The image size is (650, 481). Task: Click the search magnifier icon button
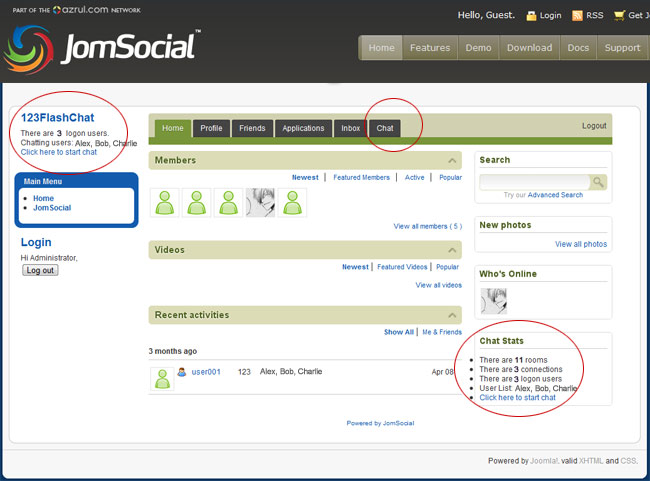pyautogui.click(x=597, y=182)
